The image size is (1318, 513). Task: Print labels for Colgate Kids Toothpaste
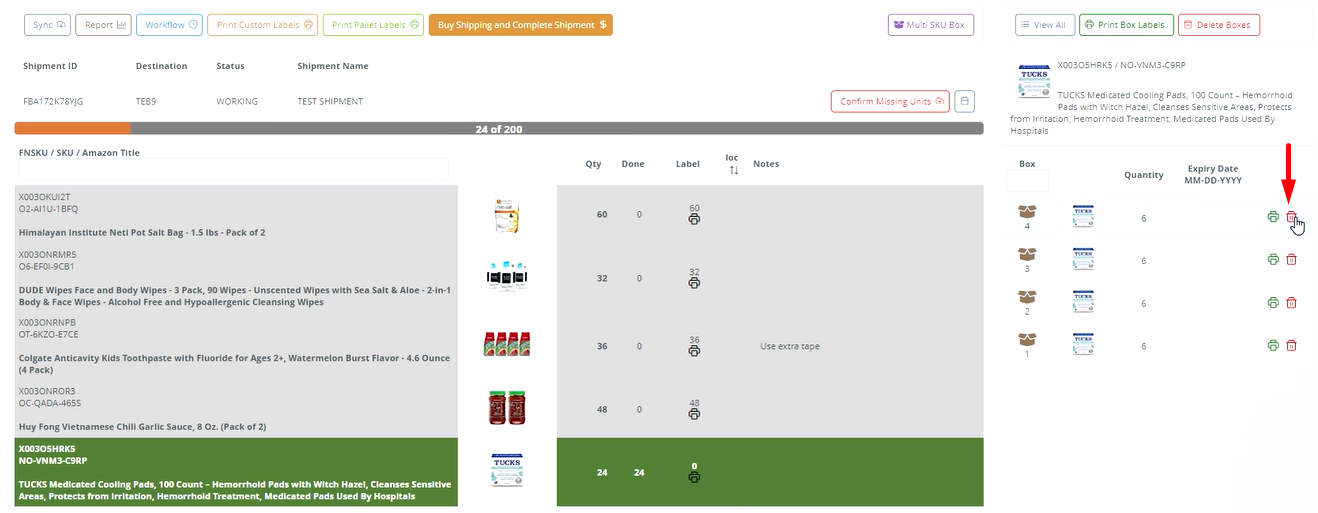(x=694, y=351)
